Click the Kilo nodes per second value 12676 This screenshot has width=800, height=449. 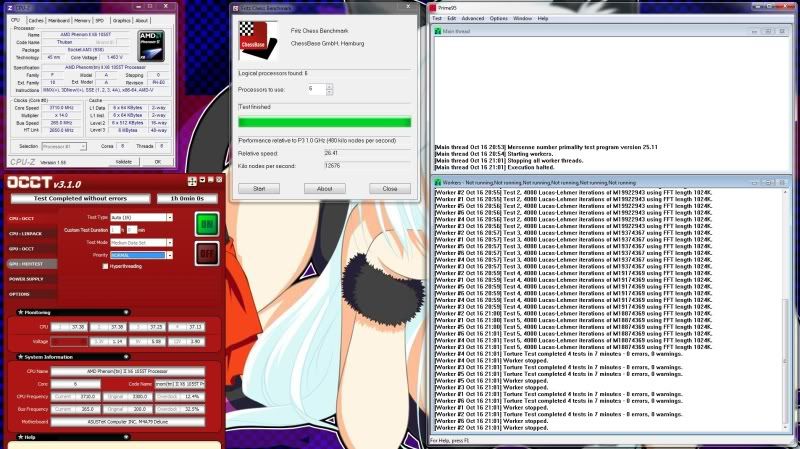tap(332, 166)
